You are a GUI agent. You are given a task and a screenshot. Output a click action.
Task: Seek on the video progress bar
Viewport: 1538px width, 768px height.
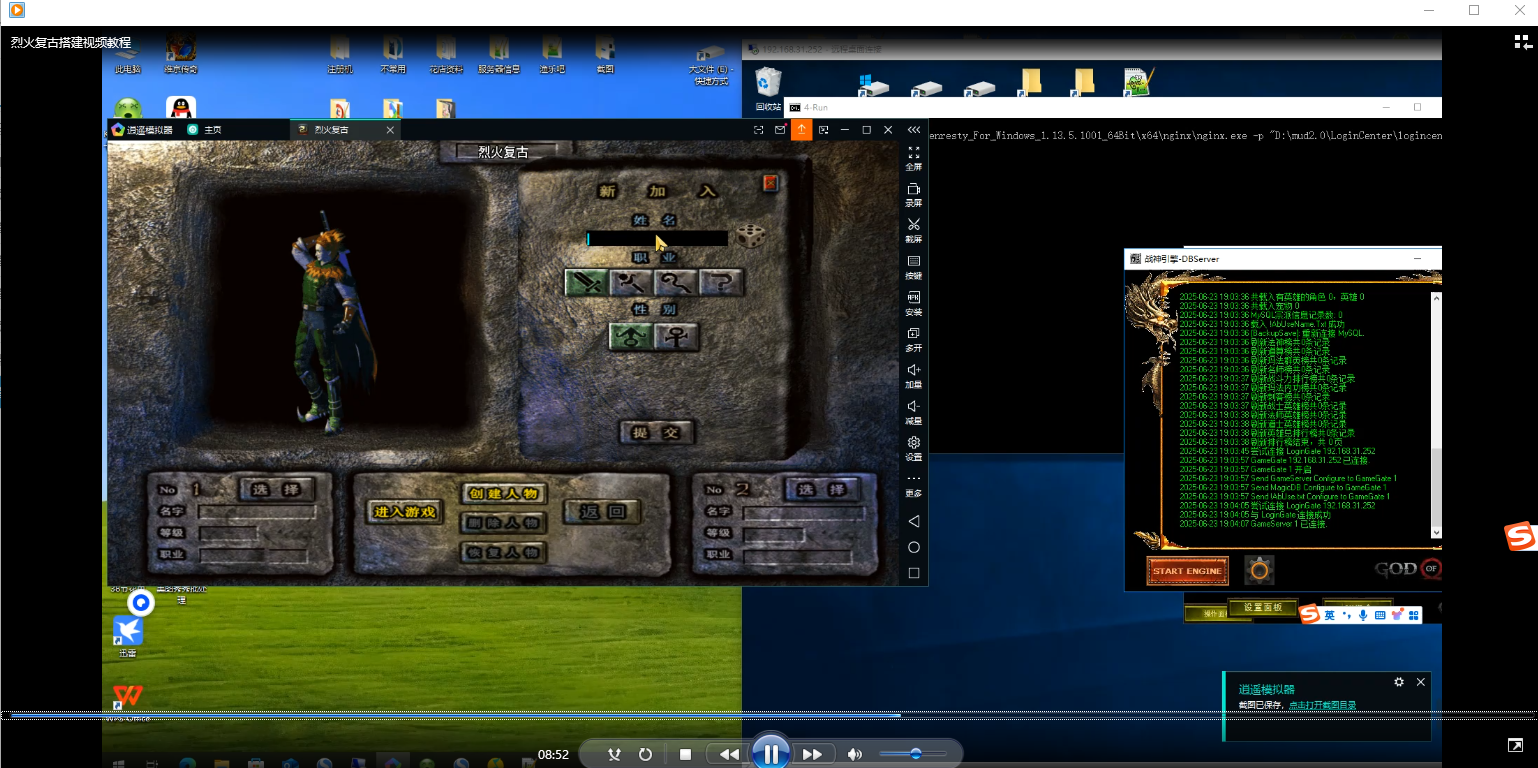coord(769,716)
